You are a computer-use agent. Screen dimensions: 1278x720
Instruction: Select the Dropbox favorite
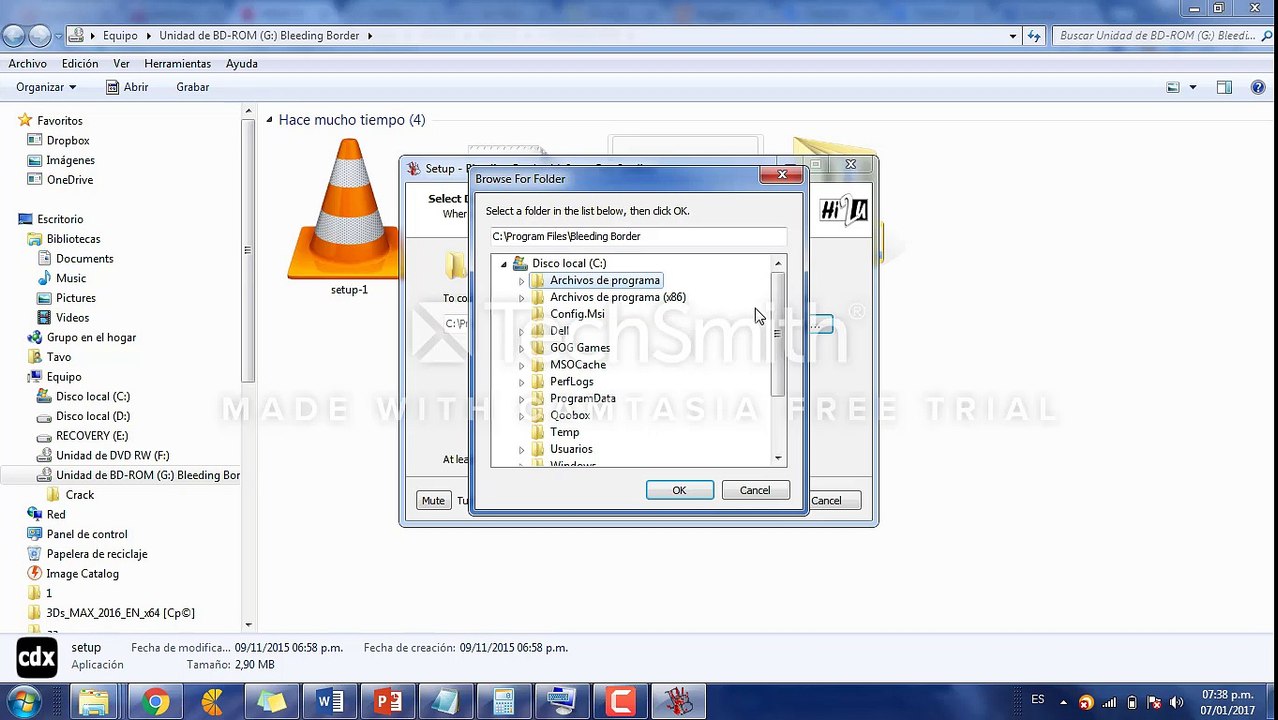pyautogui.click(x=67, y=140)
